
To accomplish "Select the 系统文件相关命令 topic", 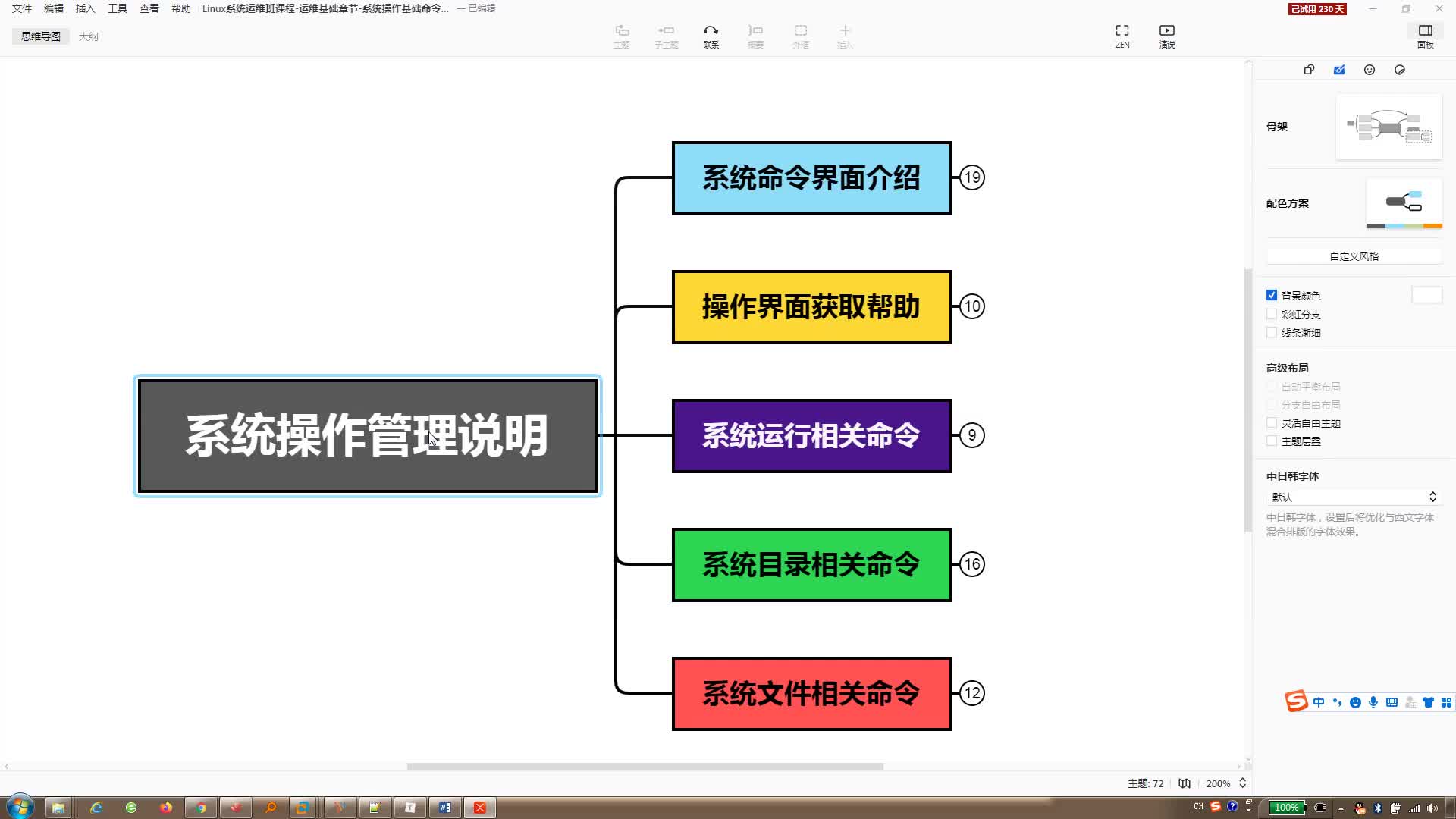I will pyautogui.click(x=811, y=694).
